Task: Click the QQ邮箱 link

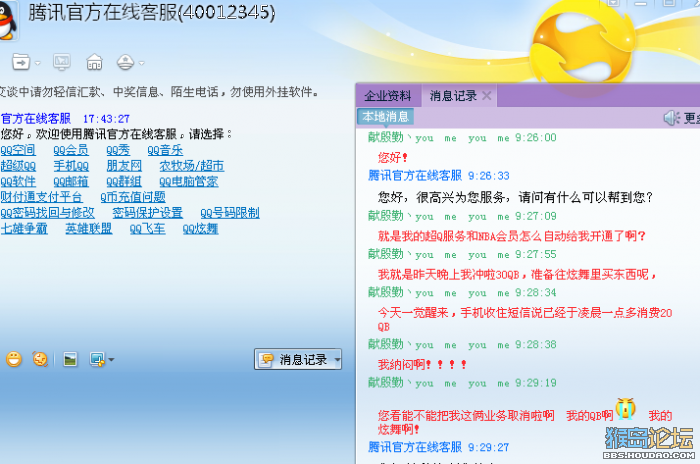Action: point(71,182)
